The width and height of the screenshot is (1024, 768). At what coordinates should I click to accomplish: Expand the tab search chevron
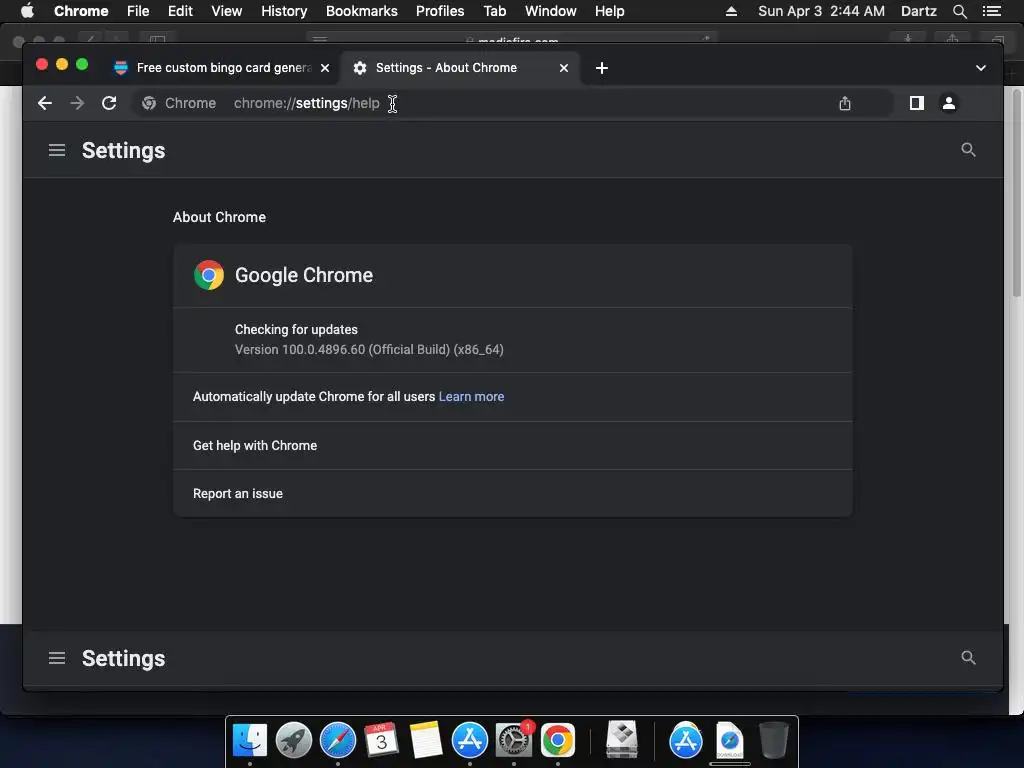(980, 68)
